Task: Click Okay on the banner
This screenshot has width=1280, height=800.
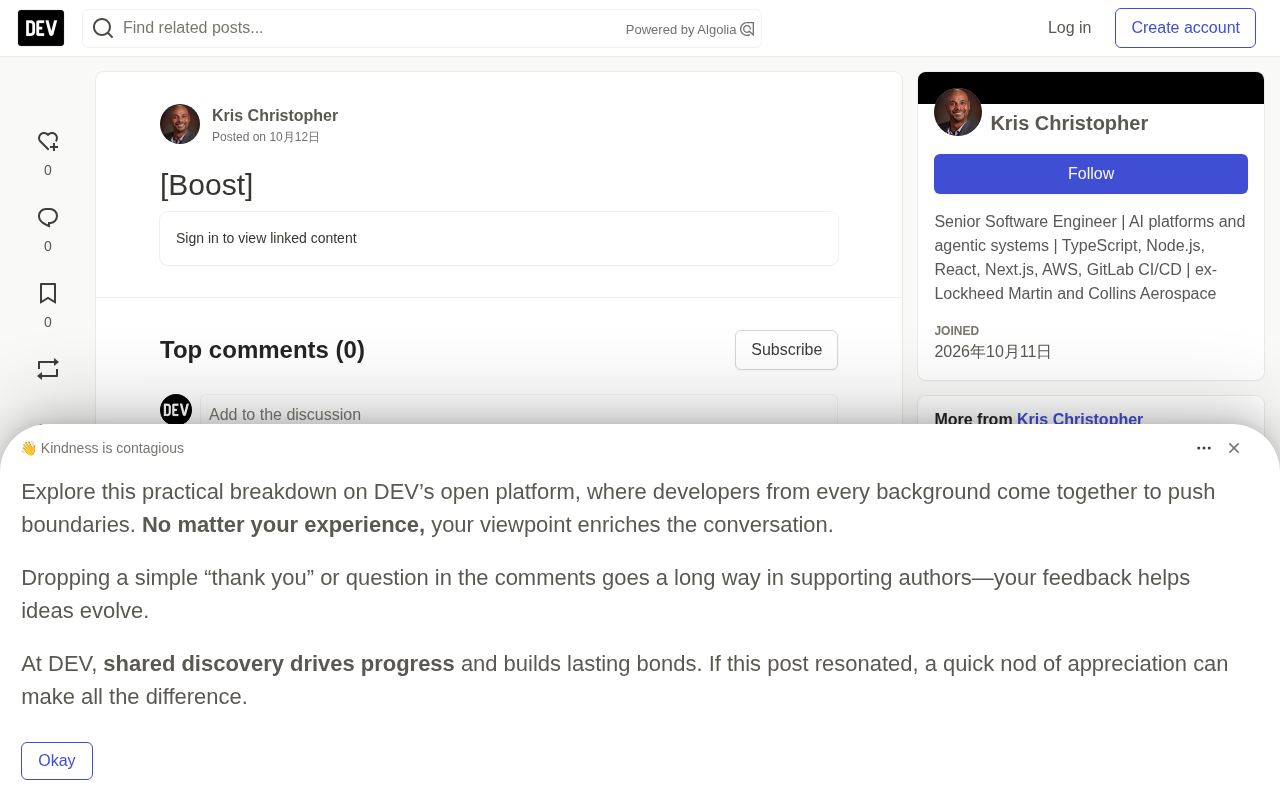Action: point(57,761)
